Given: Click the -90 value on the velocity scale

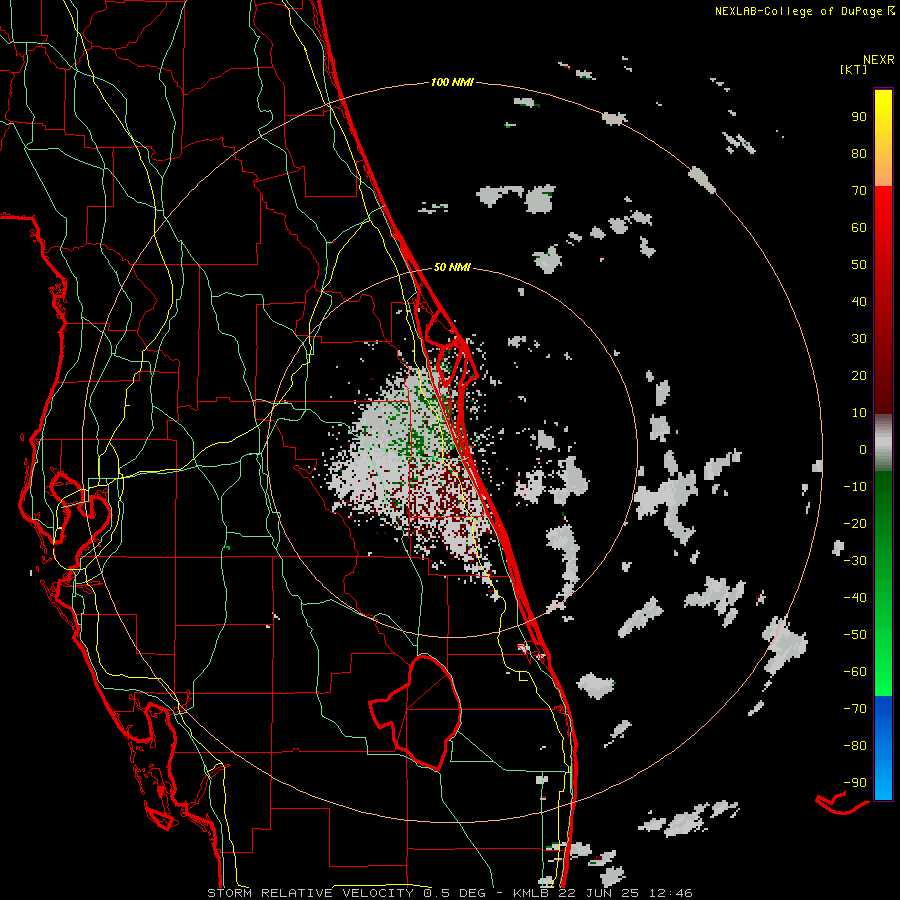Looking at the screenshot, I should 855,783.
